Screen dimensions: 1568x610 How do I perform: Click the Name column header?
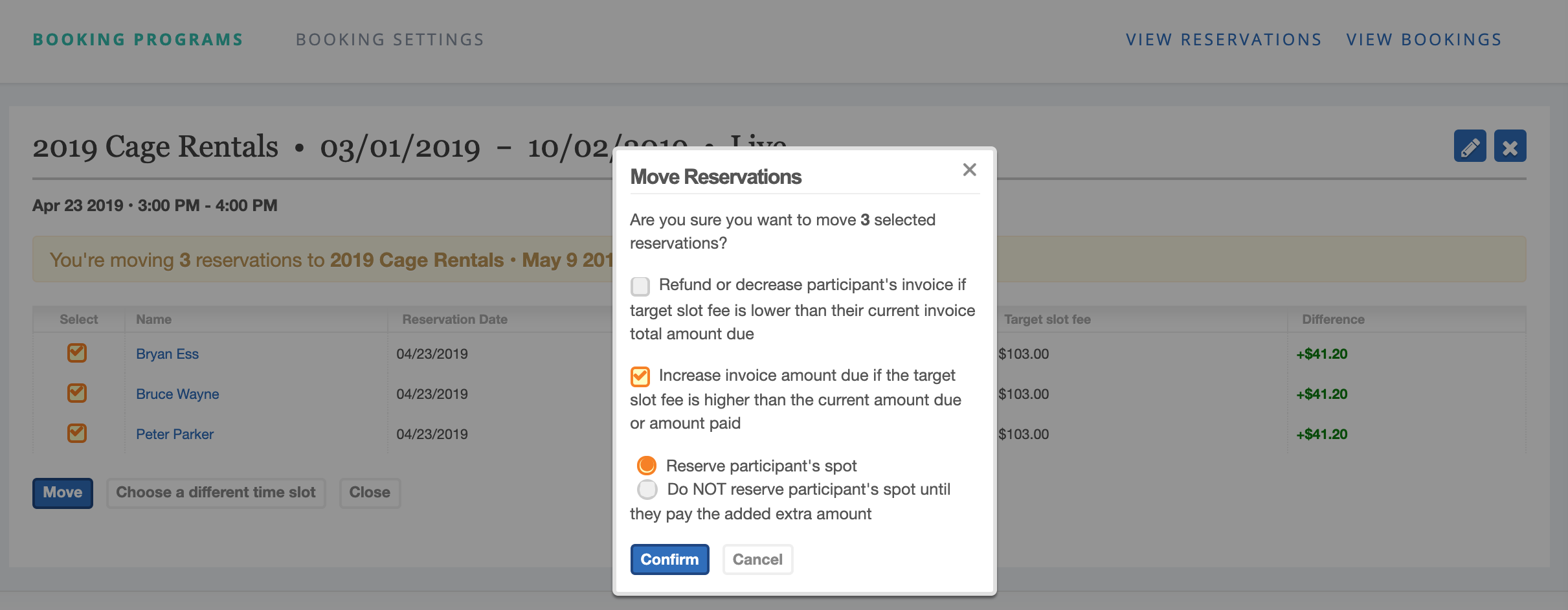(153, 319)
